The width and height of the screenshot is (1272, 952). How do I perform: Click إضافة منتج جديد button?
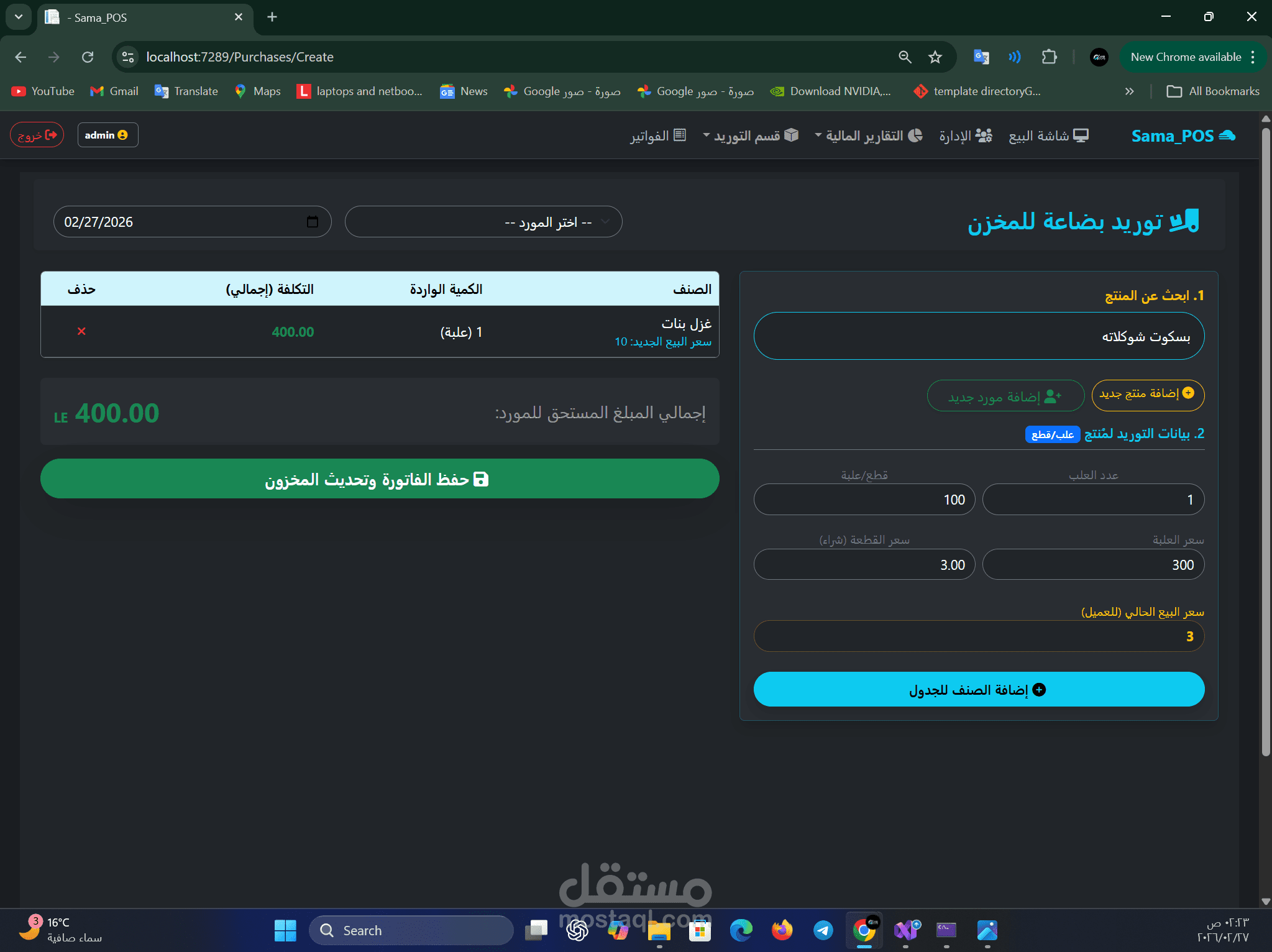pos(1147,394)
